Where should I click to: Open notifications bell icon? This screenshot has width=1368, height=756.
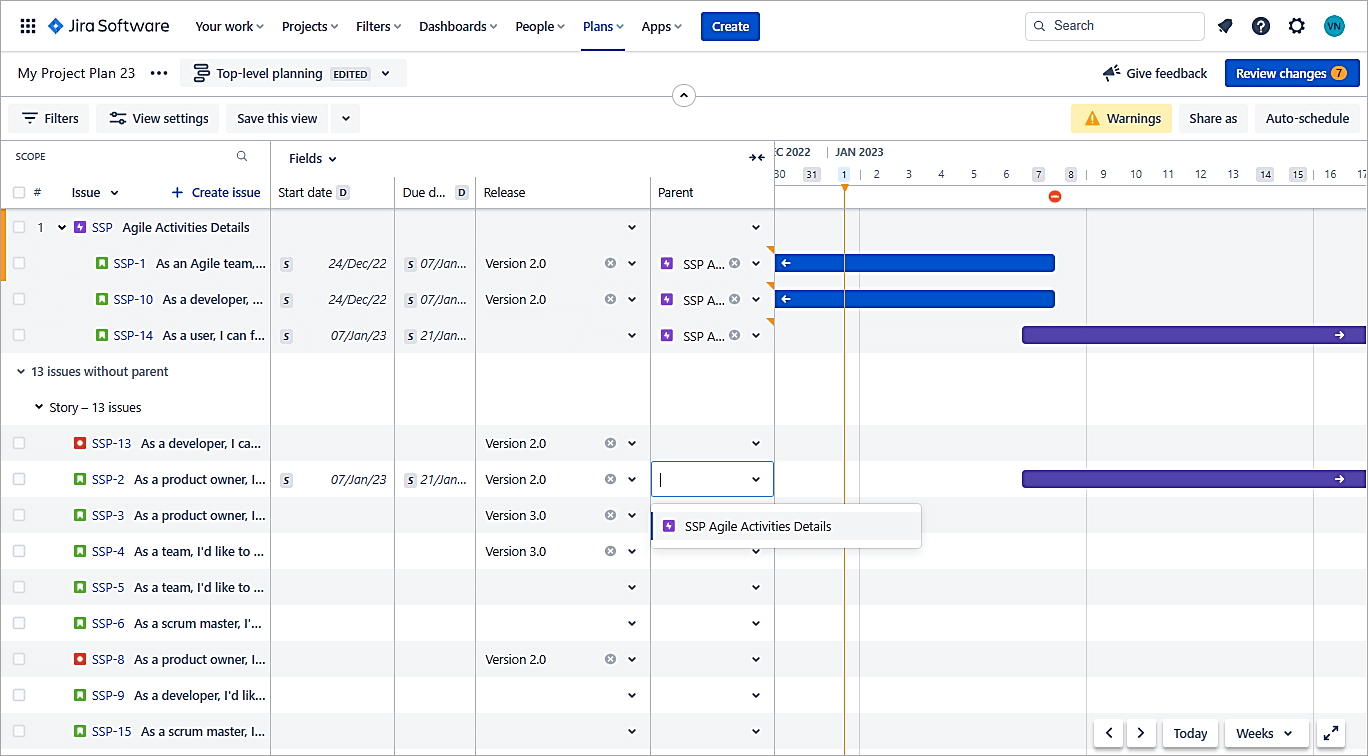[x=1225, y=26]
